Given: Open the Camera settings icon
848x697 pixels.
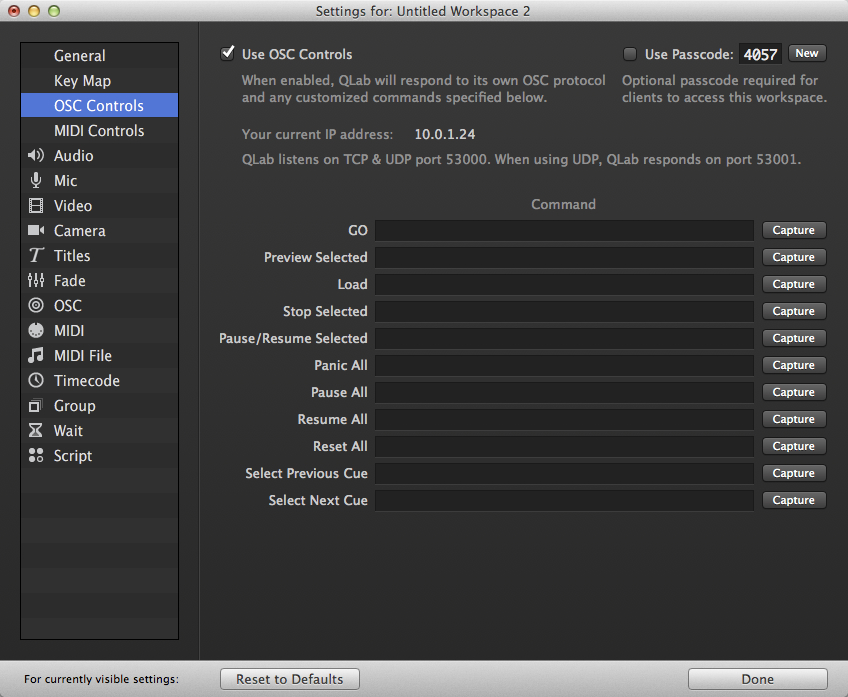Looking at the screenshot, I should (x=36, y=231).
